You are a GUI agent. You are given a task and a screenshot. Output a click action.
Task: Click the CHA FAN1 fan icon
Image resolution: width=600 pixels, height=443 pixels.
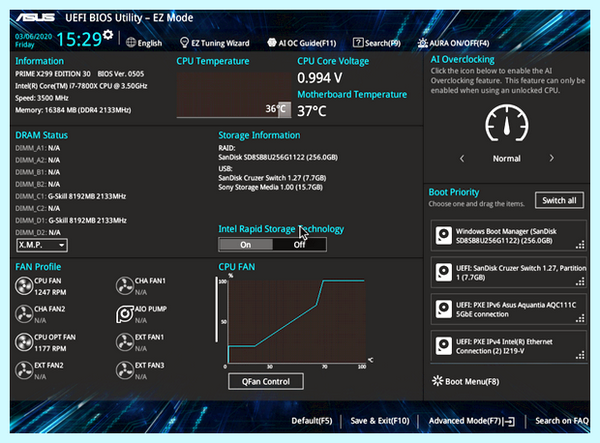(x=125, y=286)
